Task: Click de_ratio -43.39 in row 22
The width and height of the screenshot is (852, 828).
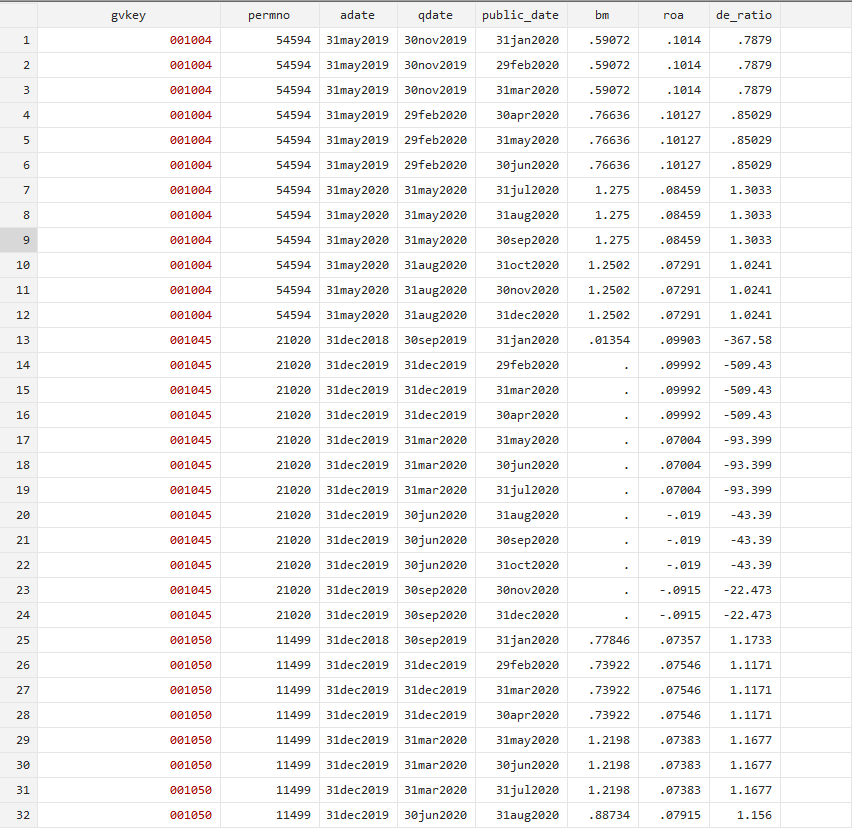Action: [x=744, y=565]
